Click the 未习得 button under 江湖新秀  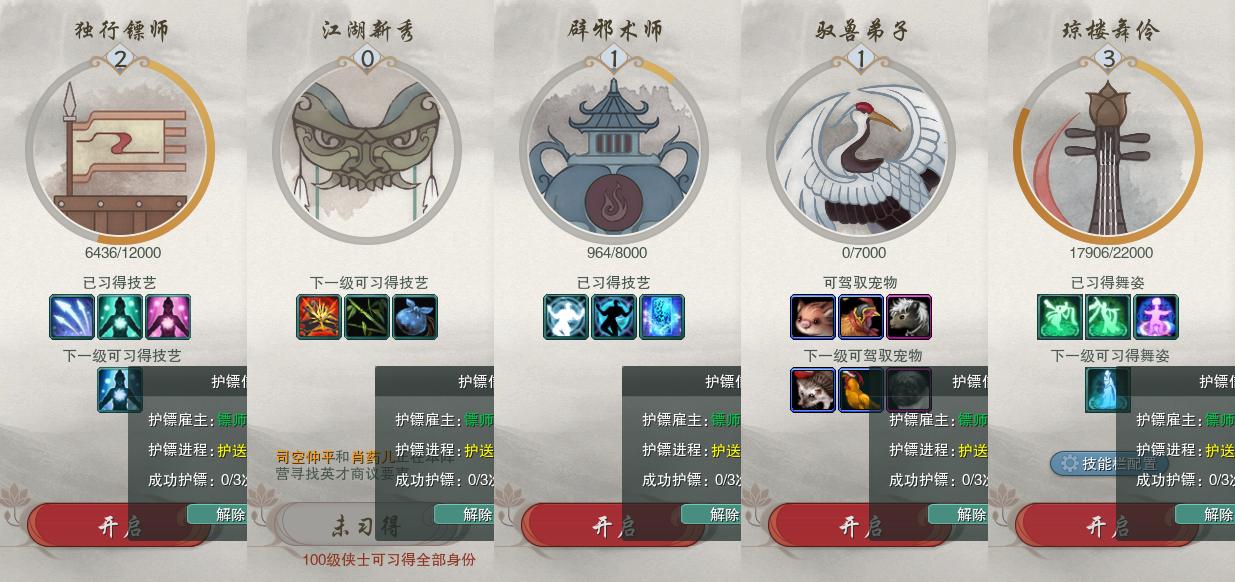coord(367,526)
